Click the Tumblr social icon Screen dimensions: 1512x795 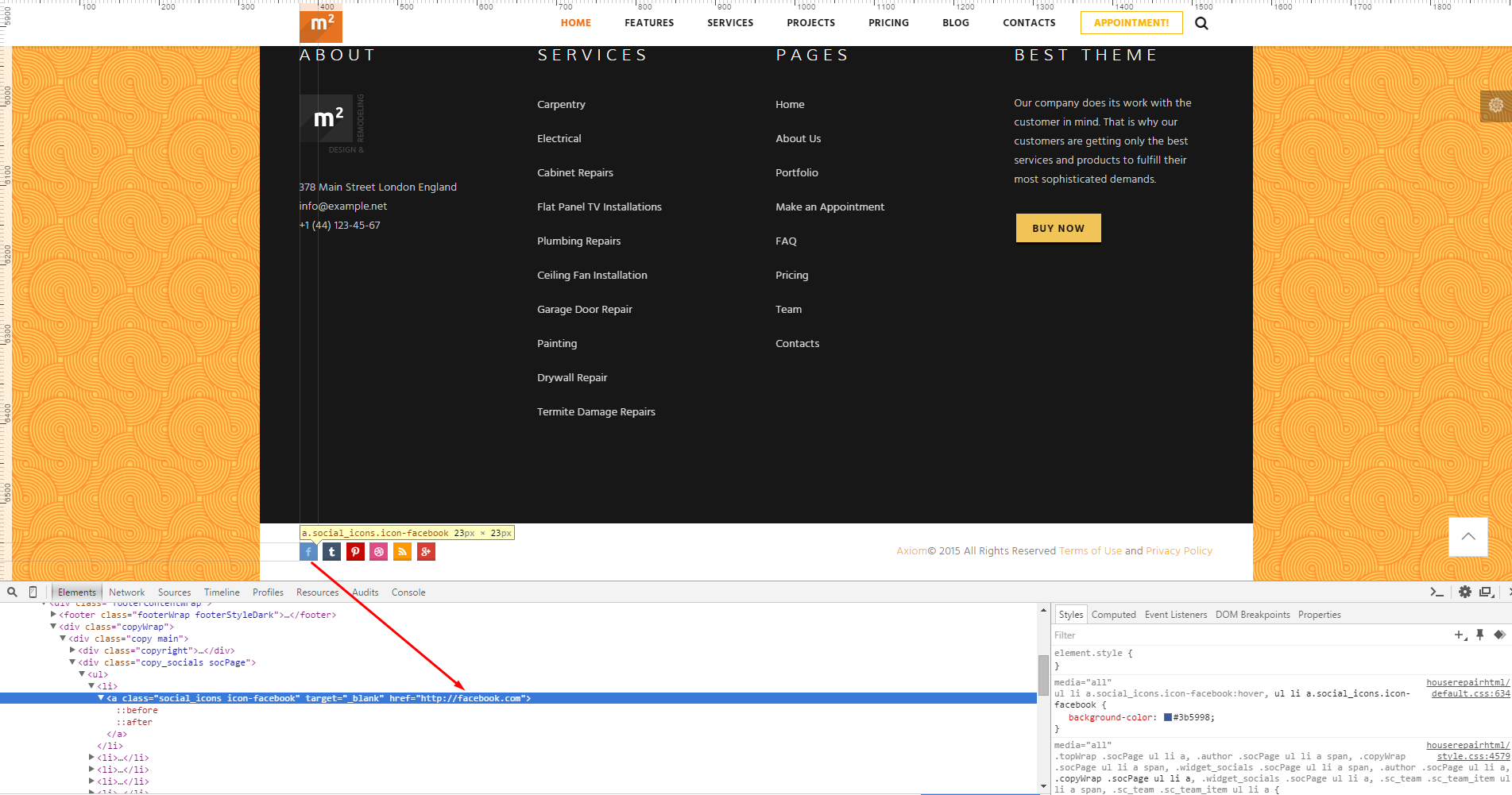[332, 552]
